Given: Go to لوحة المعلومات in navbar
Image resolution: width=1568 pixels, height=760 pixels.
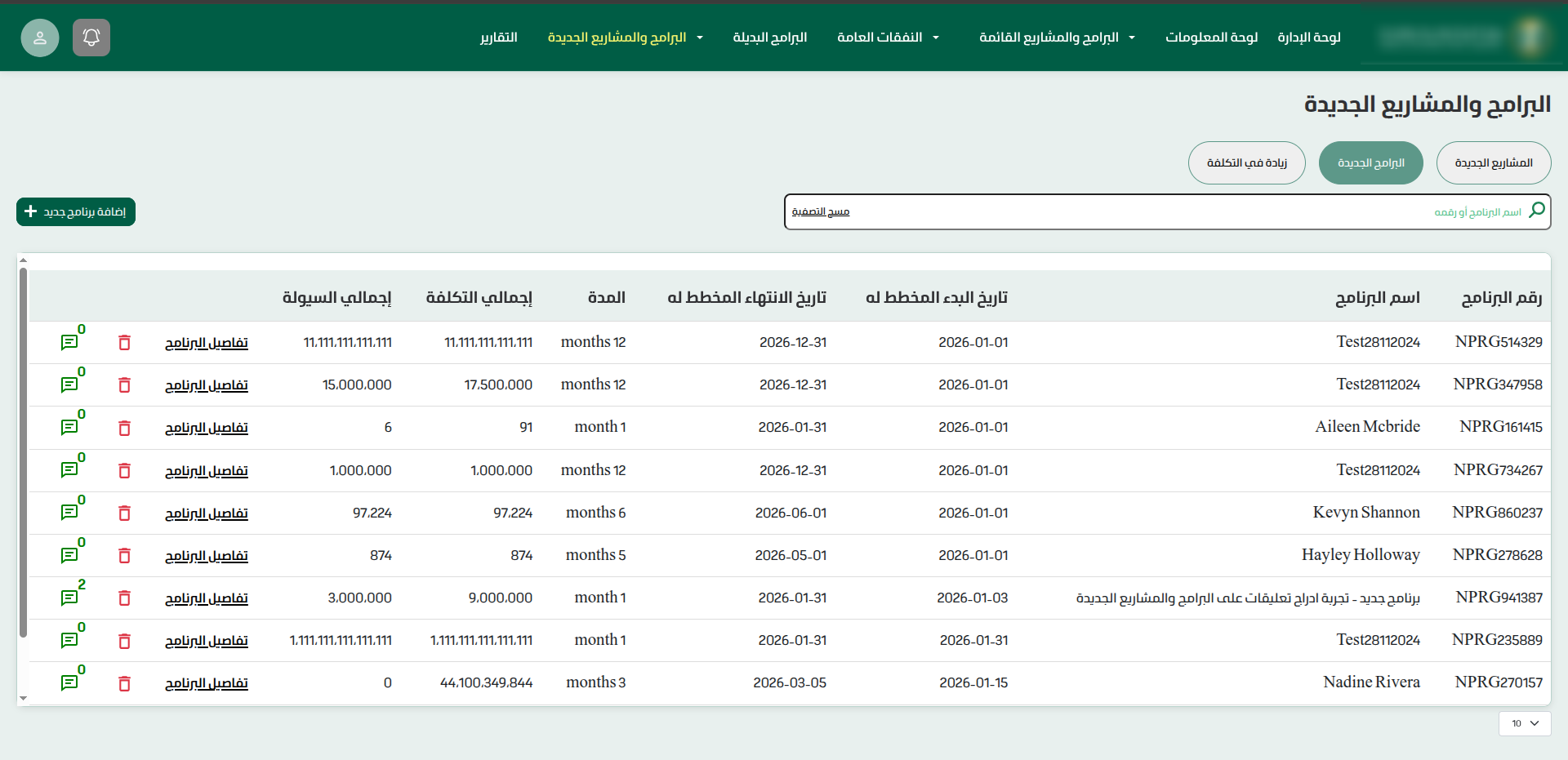Looking at the screenshot, I should pos(1211,38).
